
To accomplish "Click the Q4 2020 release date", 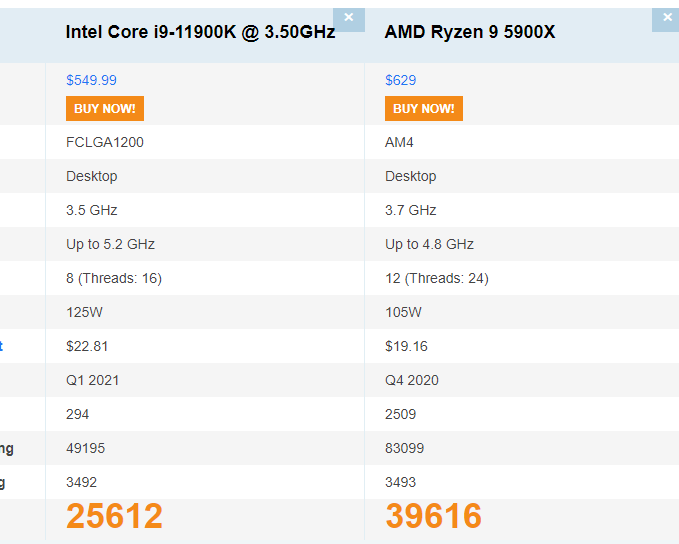I will tap(412, 380).
